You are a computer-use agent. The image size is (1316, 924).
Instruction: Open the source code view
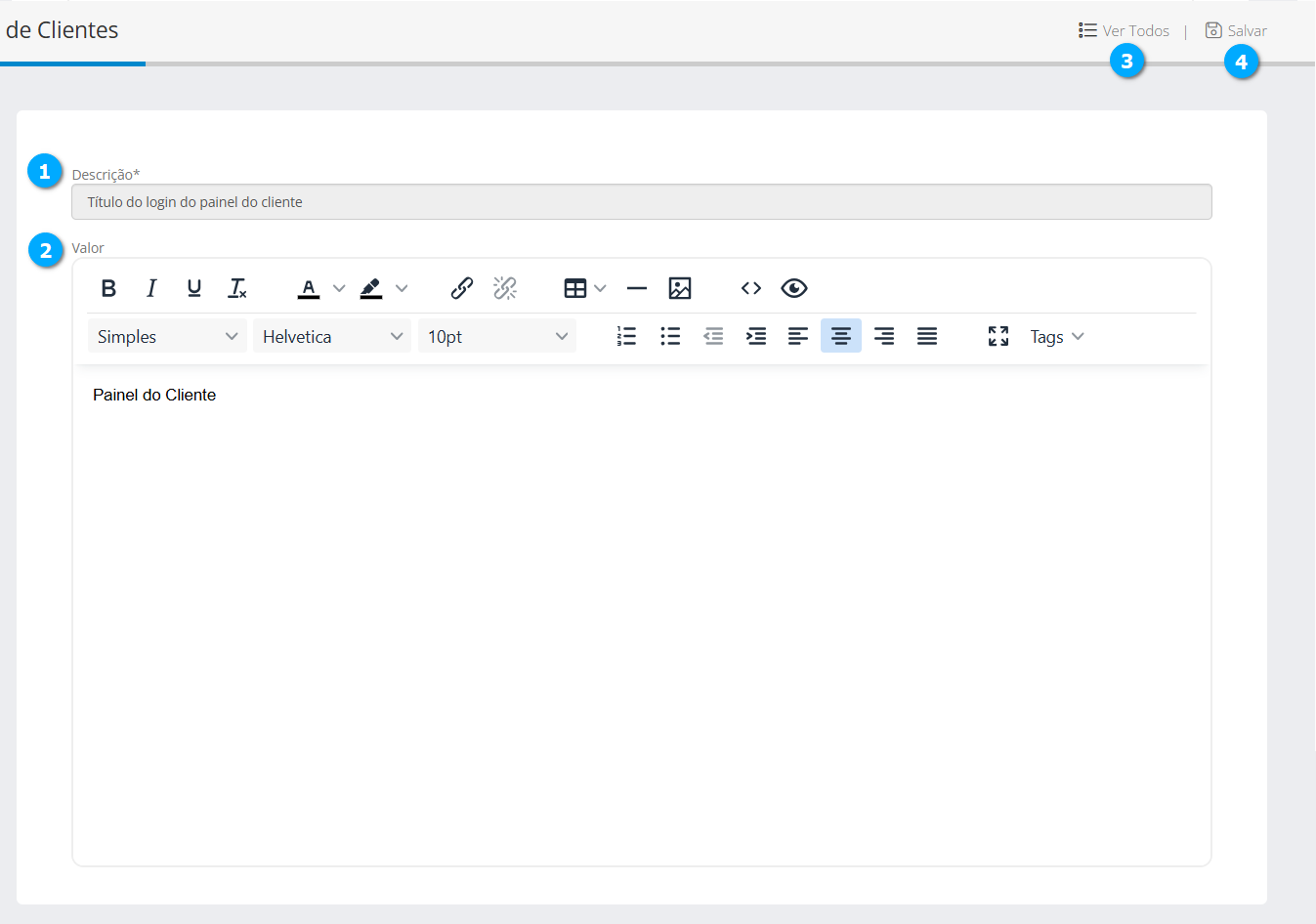pyautogui.click(x=751, y=288)
